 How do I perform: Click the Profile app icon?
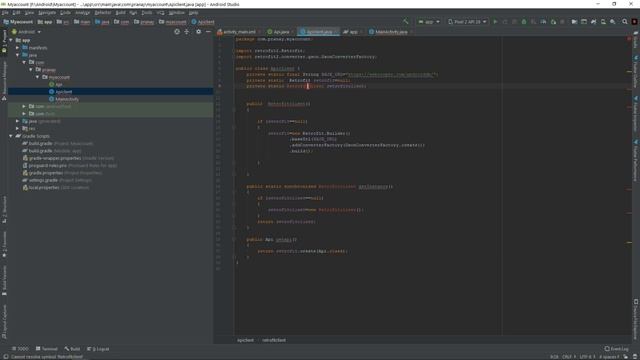point(543,22)
